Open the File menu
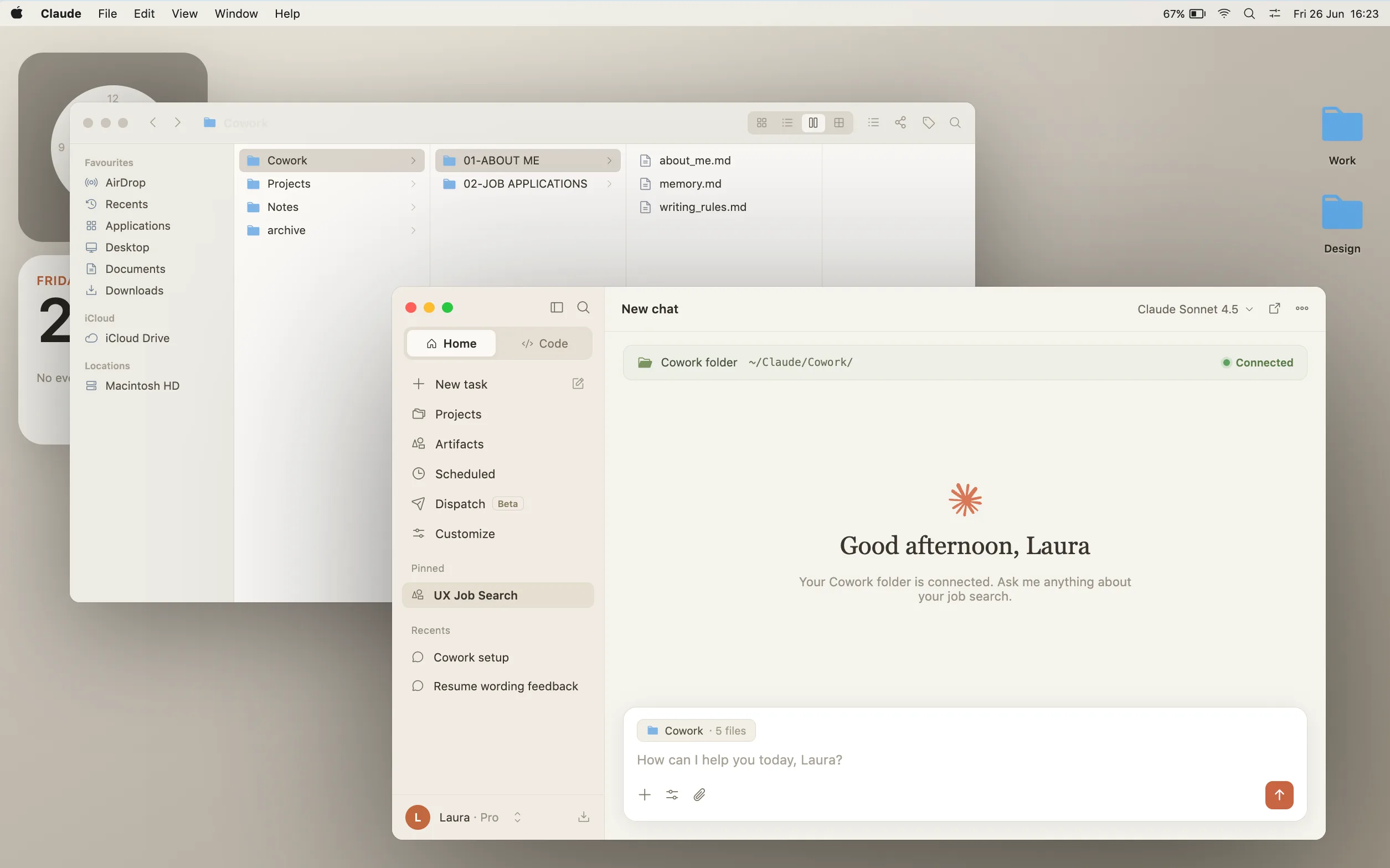1390x868 pixels. [x=107, y=13]
